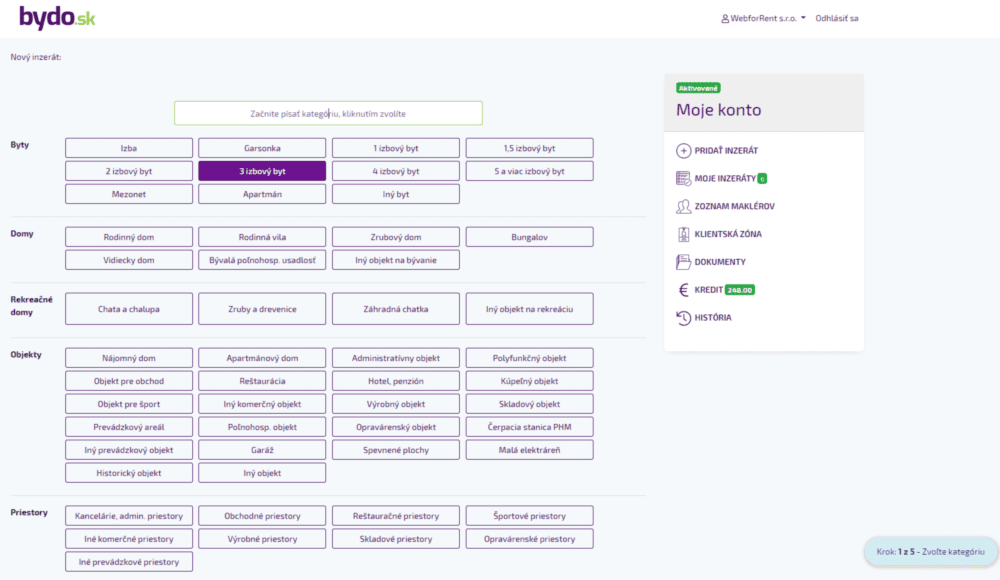Select the Klientská zóna icon
1000x580 pixels.
pos(684,235)
